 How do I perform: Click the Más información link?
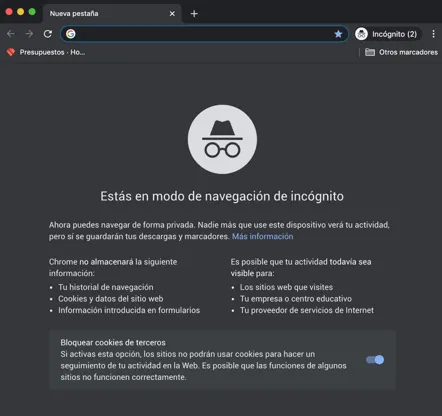(263, 236)
